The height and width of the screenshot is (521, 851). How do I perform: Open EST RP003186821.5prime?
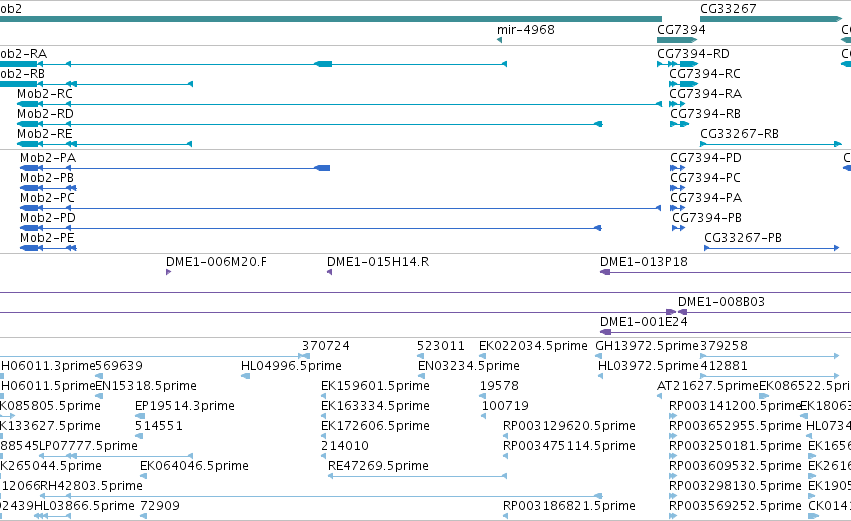click(x=569, y=506)
